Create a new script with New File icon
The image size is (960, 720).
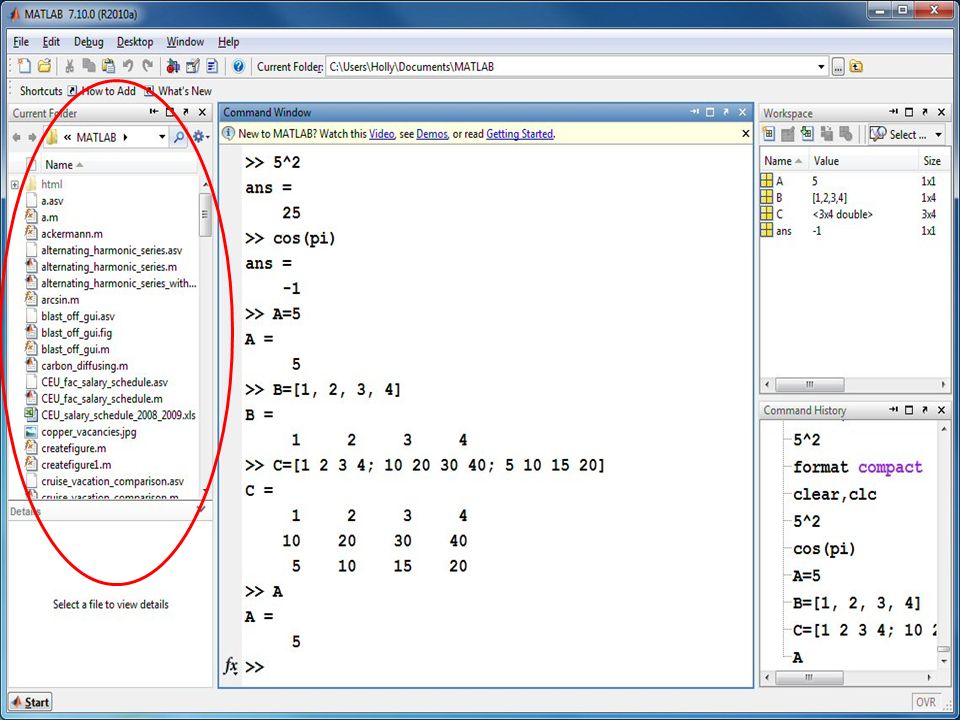[24, 66]
